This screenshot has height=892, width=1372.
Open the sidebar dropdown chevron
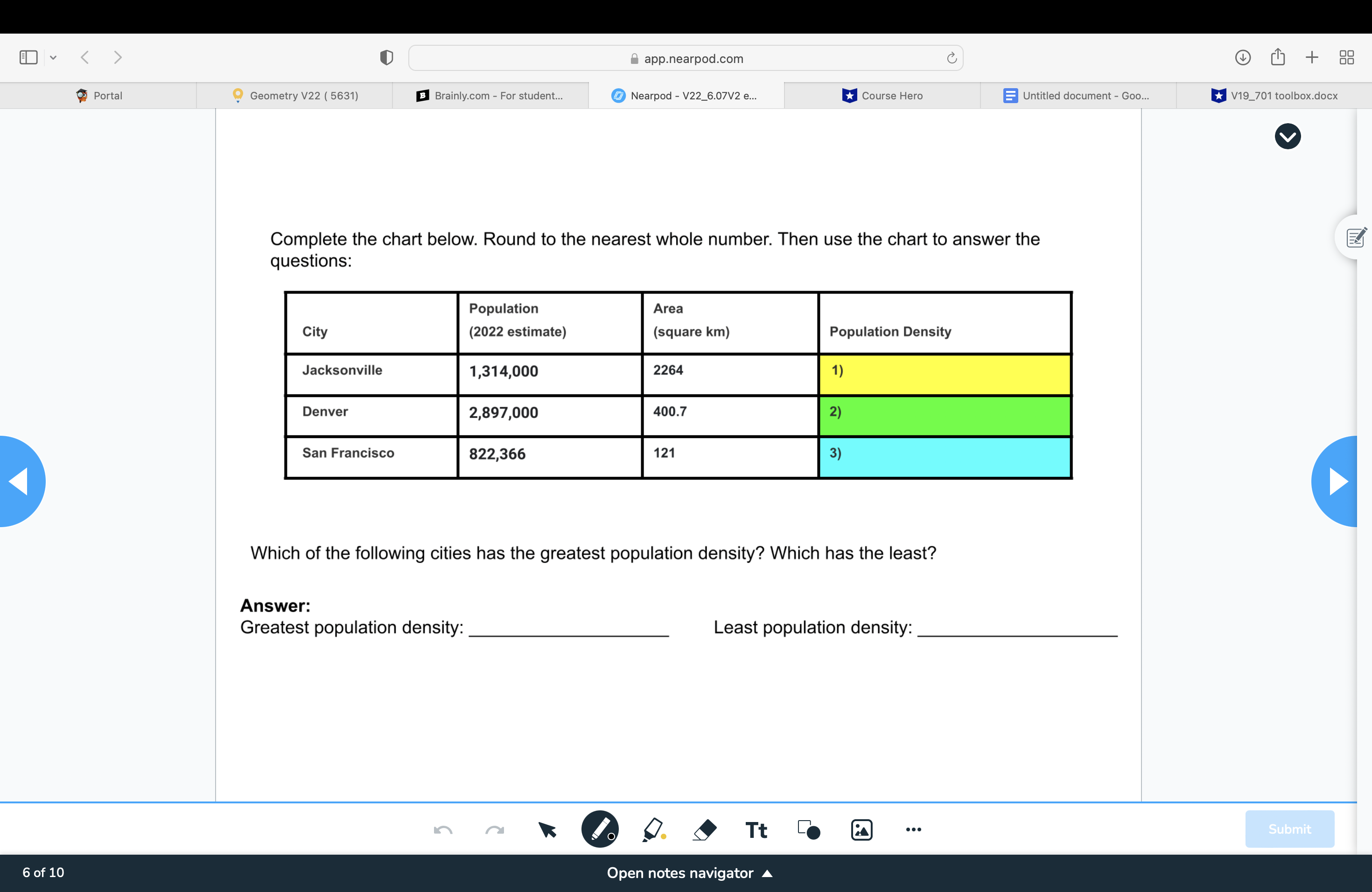point(54,57)
